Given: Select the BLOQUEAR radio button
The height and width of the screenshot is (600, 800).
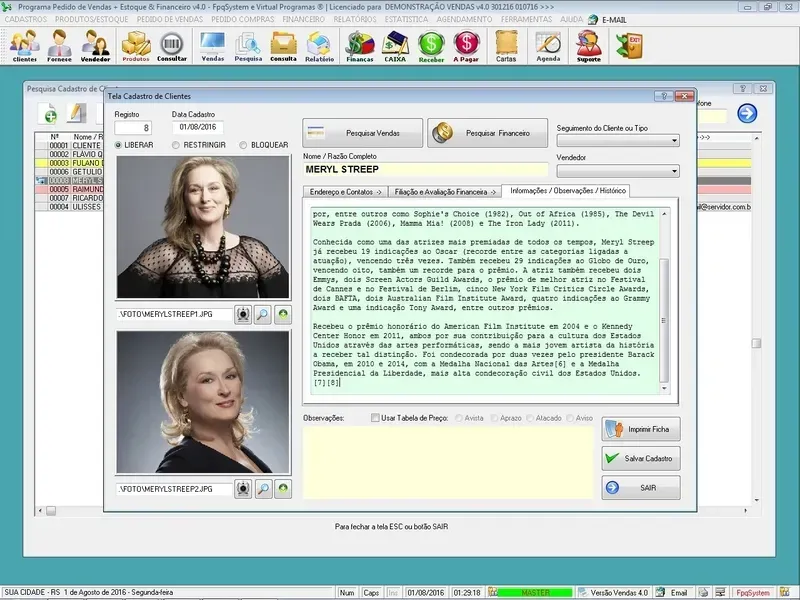Looking at the screenshot, I should [243, 145].
